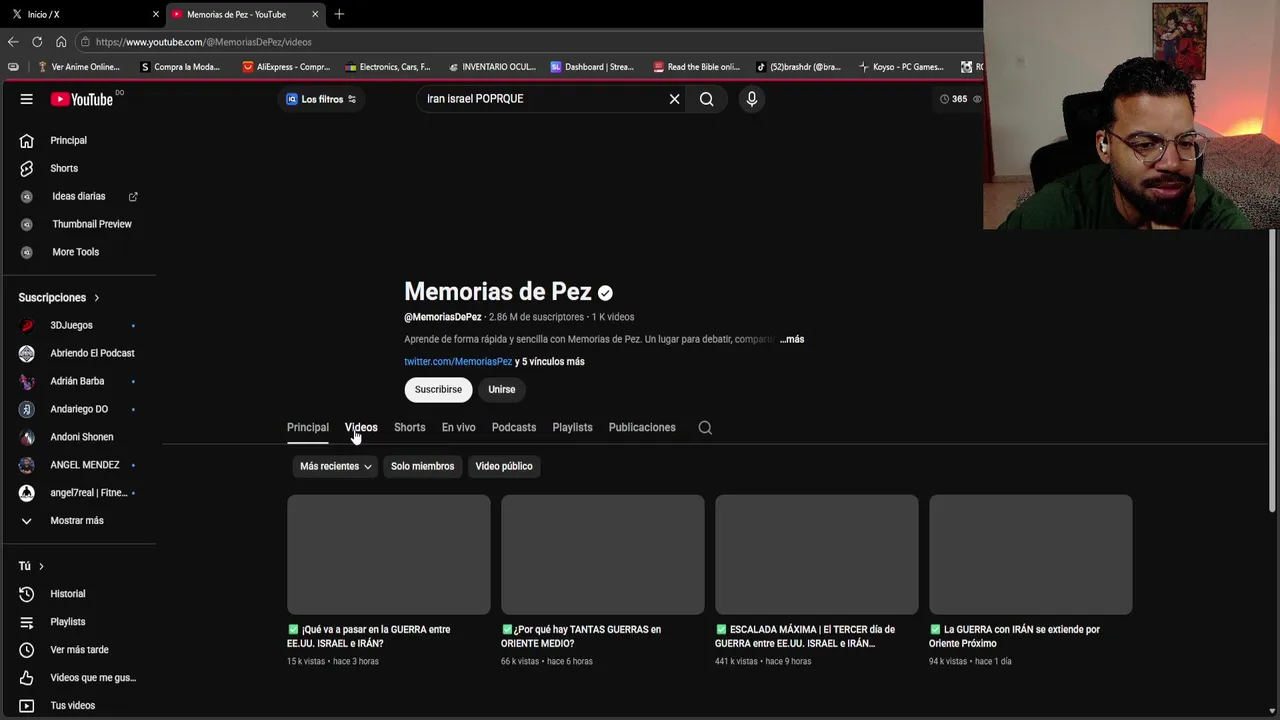Open La GUERRA con IRÁN video title
This screenshot has width=1280, height=720.
[x=1014, y=636]
